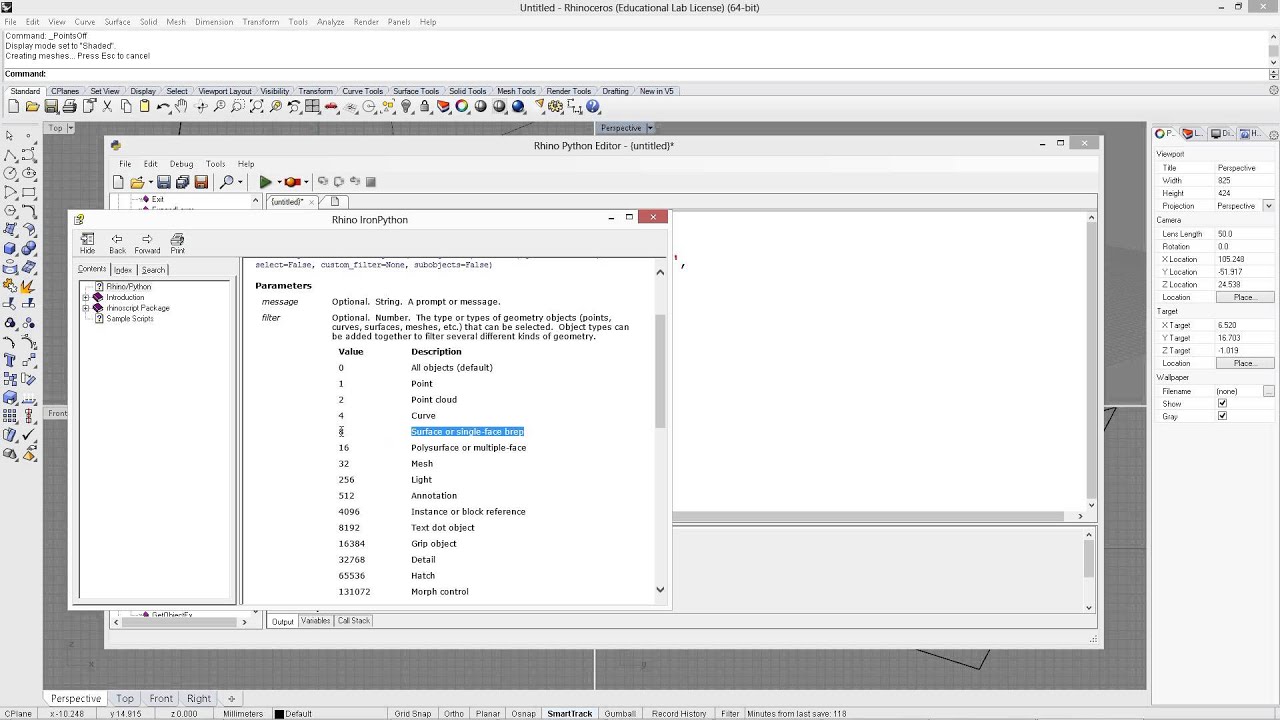Open the Perspective viewport title dropdown arrow

tap(650, 128)
